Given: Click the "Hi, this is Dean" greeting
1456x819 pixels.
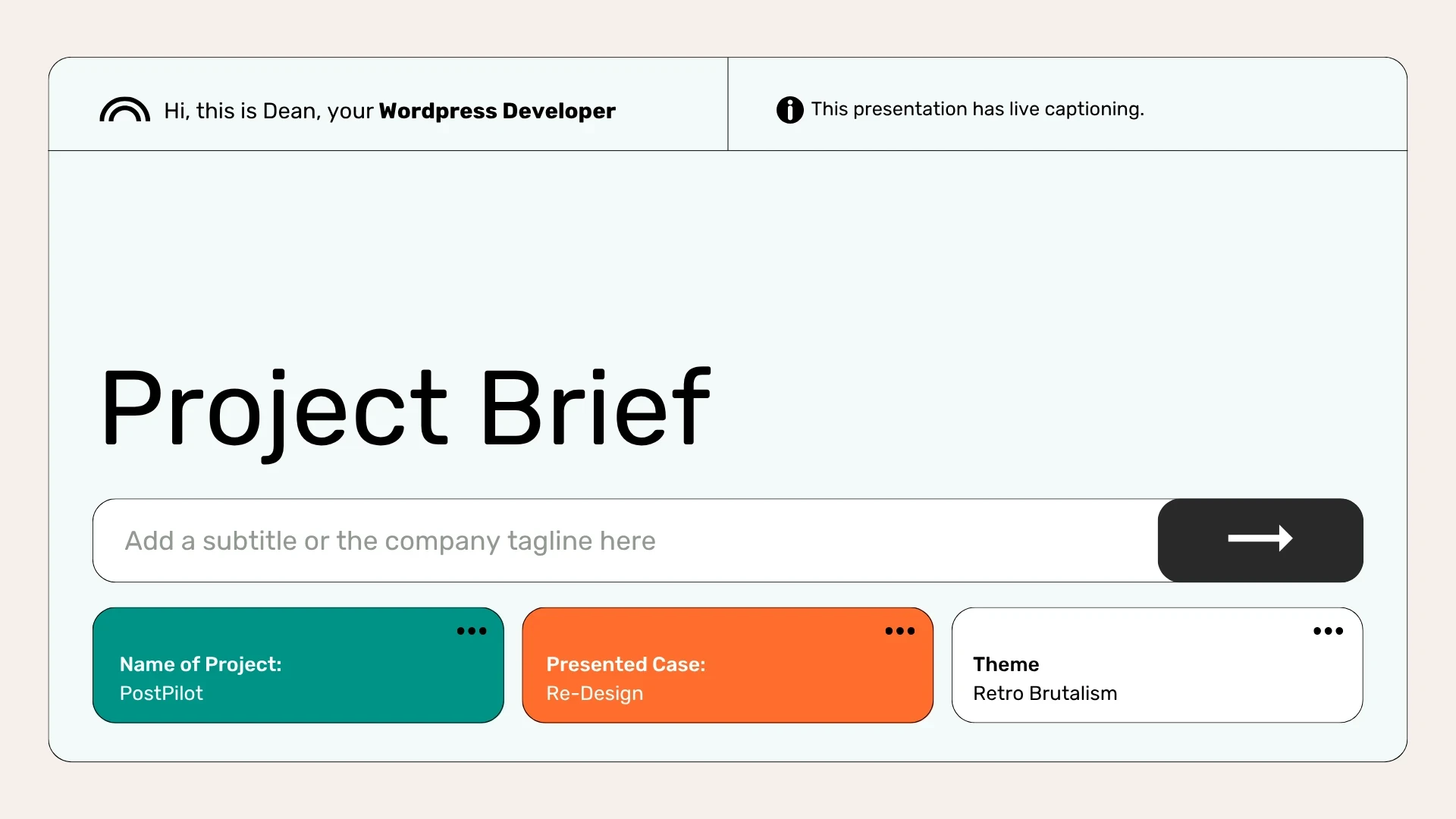Looking at the screenshot, I should 239,111.
